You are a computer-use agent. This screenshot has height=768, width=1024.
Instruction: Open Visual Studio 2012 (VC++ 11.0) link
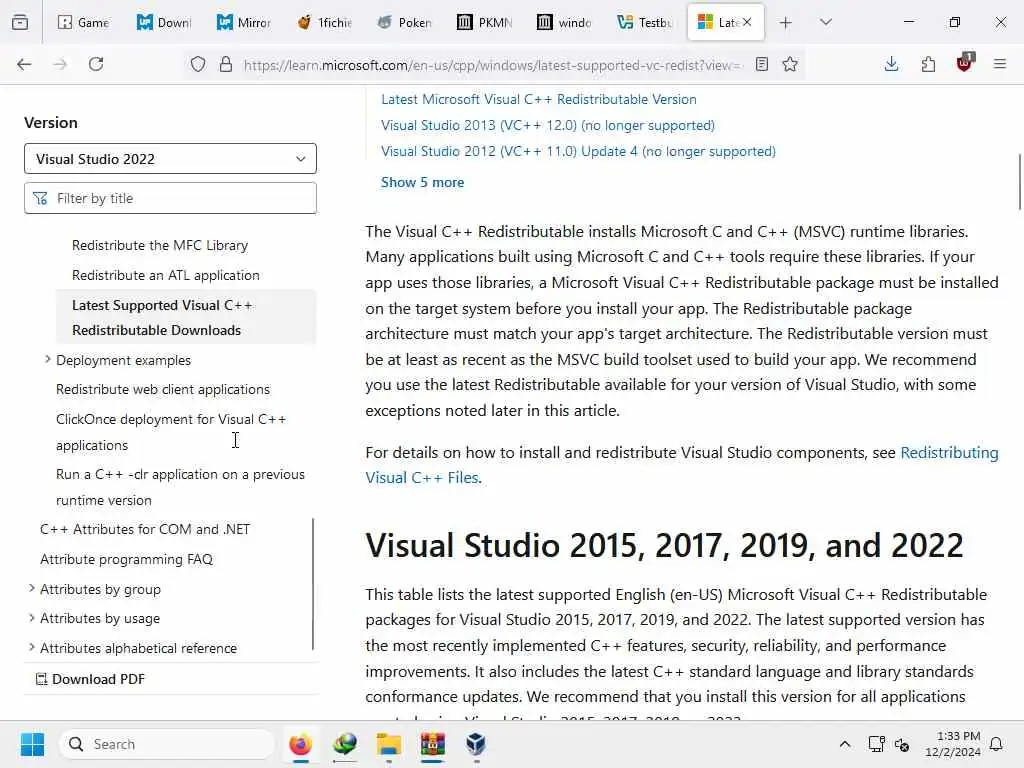coord(579,152)
